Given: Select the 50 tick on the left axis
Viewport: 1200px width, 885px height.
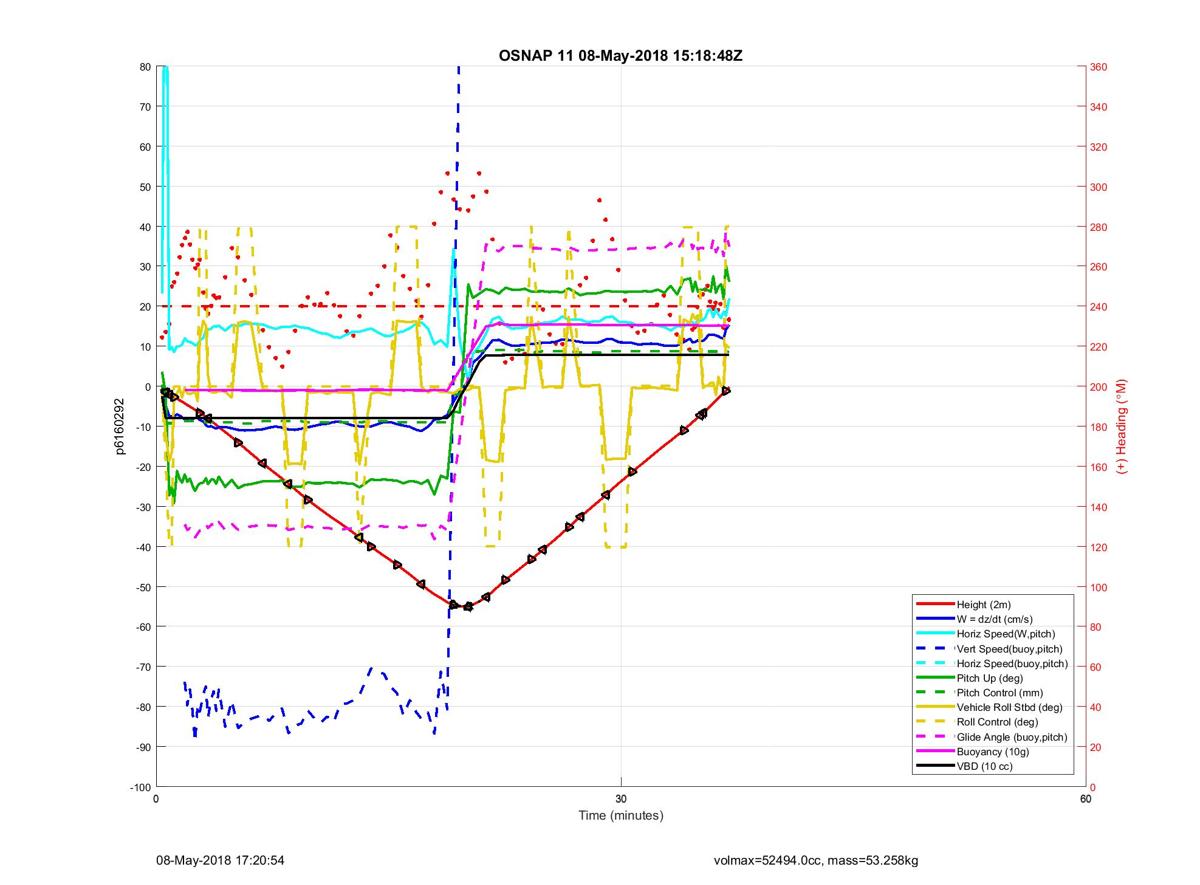Looking at the screenshot, I should [145, 187].
